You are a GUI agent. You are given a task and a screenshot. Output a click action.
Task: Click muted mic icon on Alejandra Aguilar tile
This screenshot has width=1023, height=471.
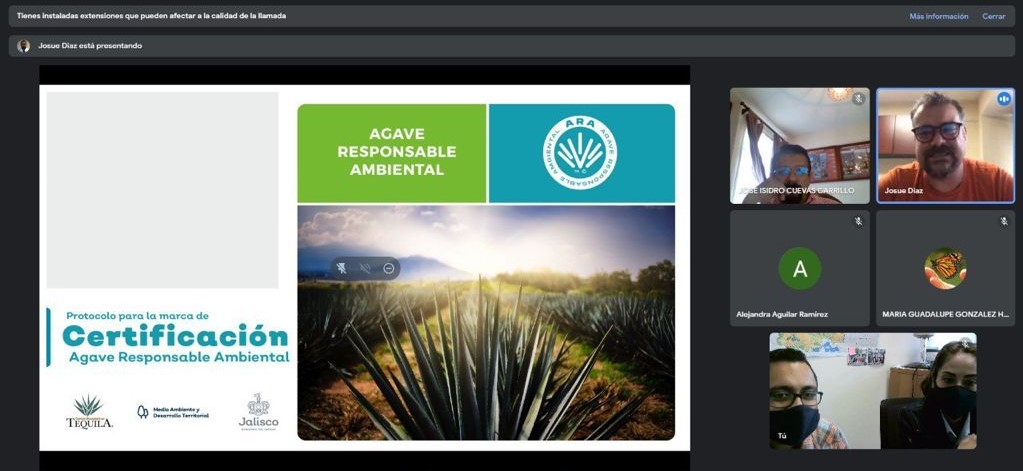pos(859,221)
